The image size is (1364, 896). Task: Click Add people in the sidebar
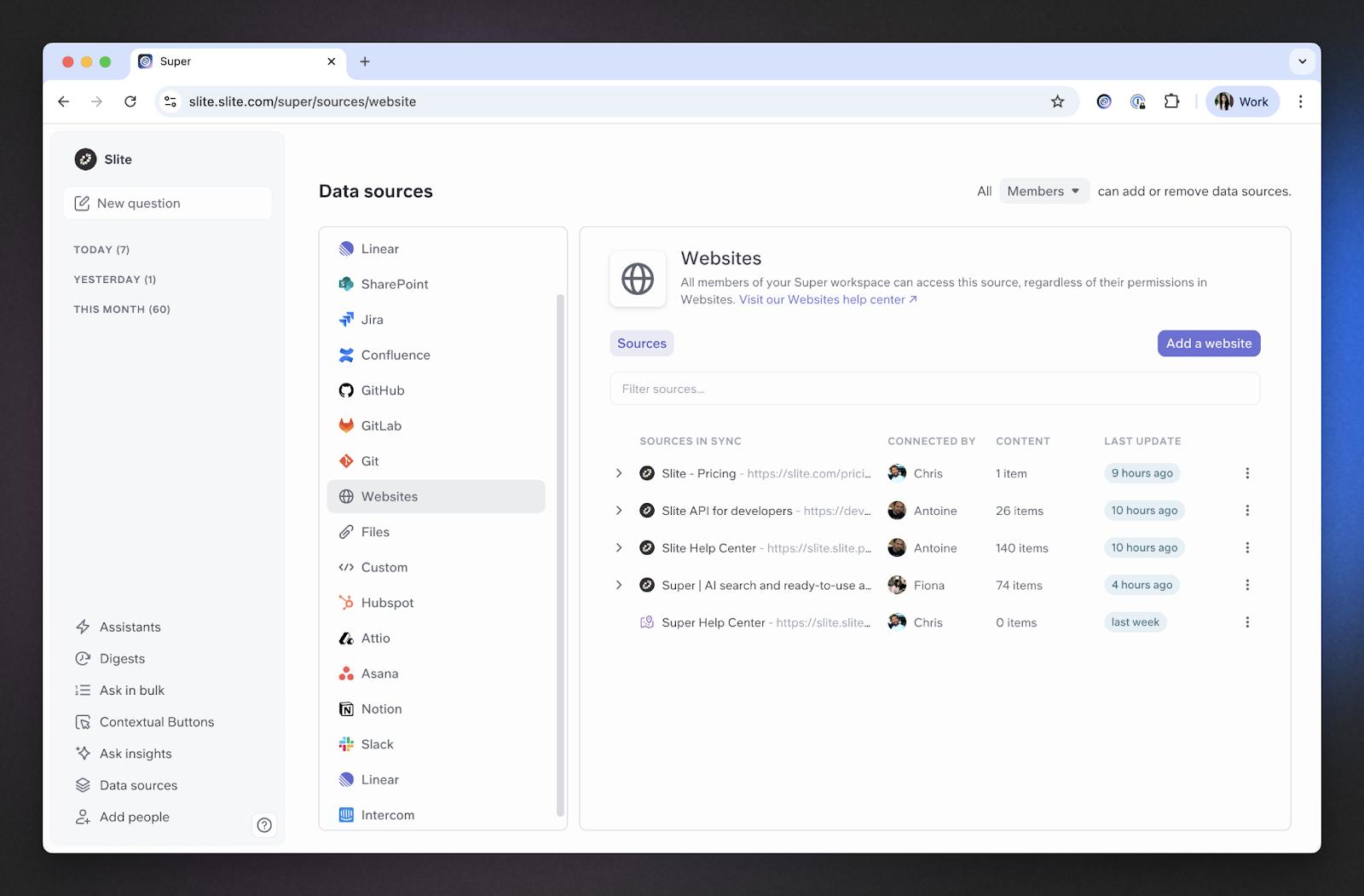pos(122,817)
